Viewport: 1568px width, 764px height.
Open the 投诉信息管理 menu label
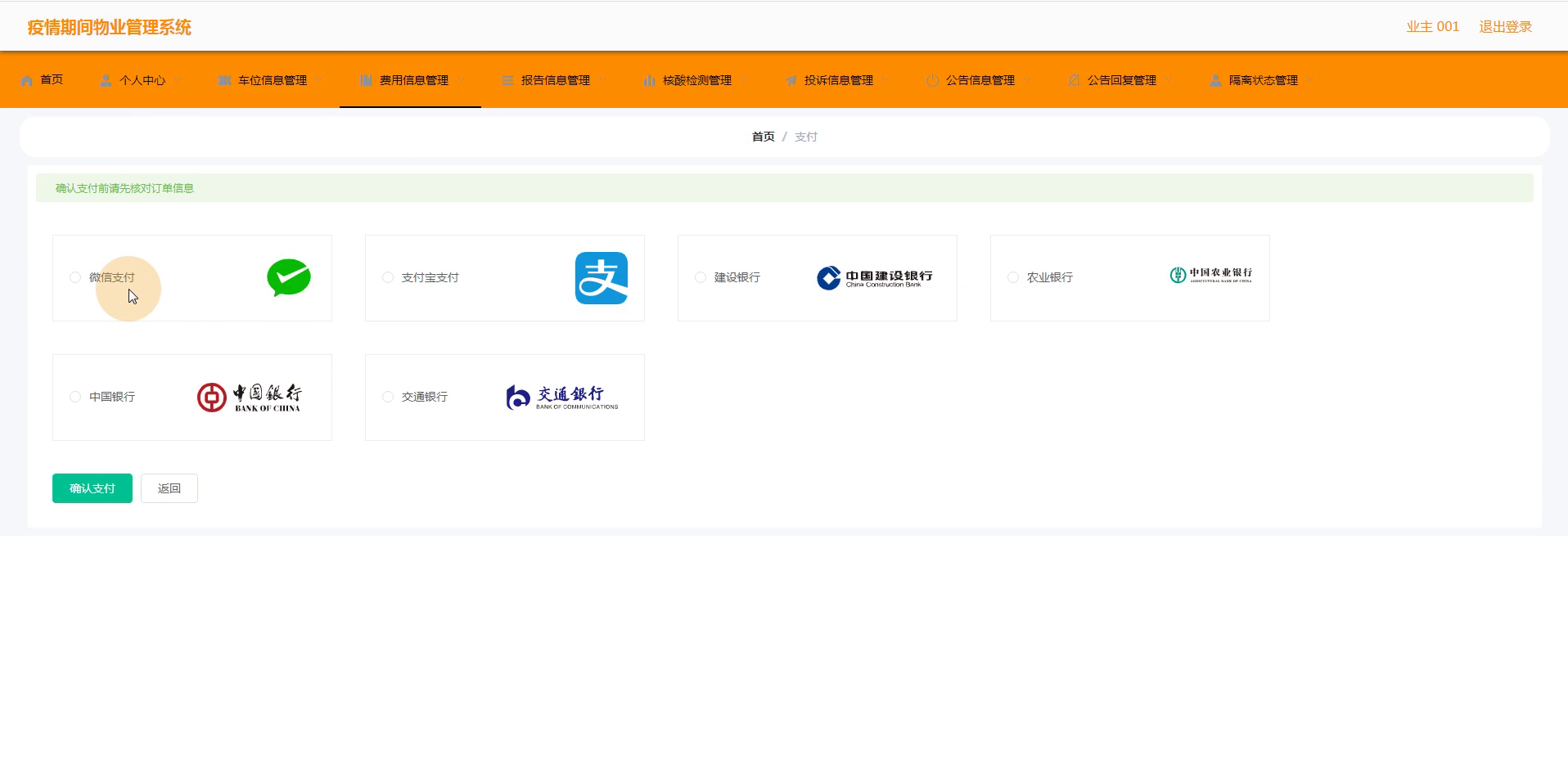pos(839,80)
